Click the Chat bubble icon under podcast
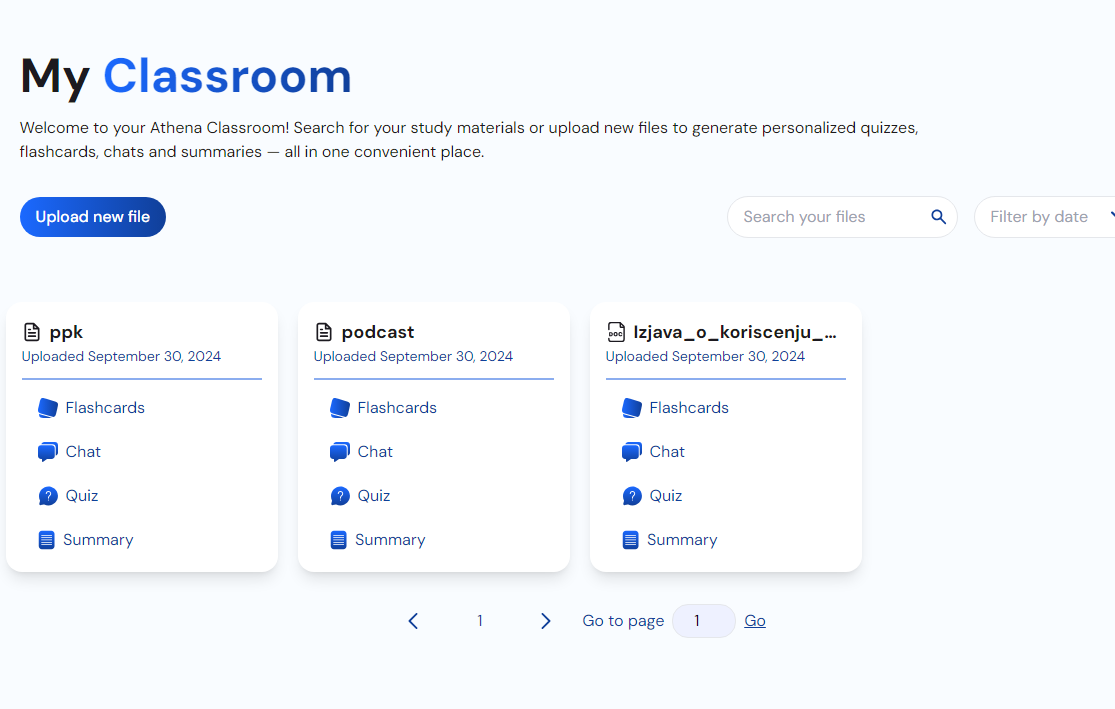This screenshot has height=709, width=1115. (x=340, y=452)
